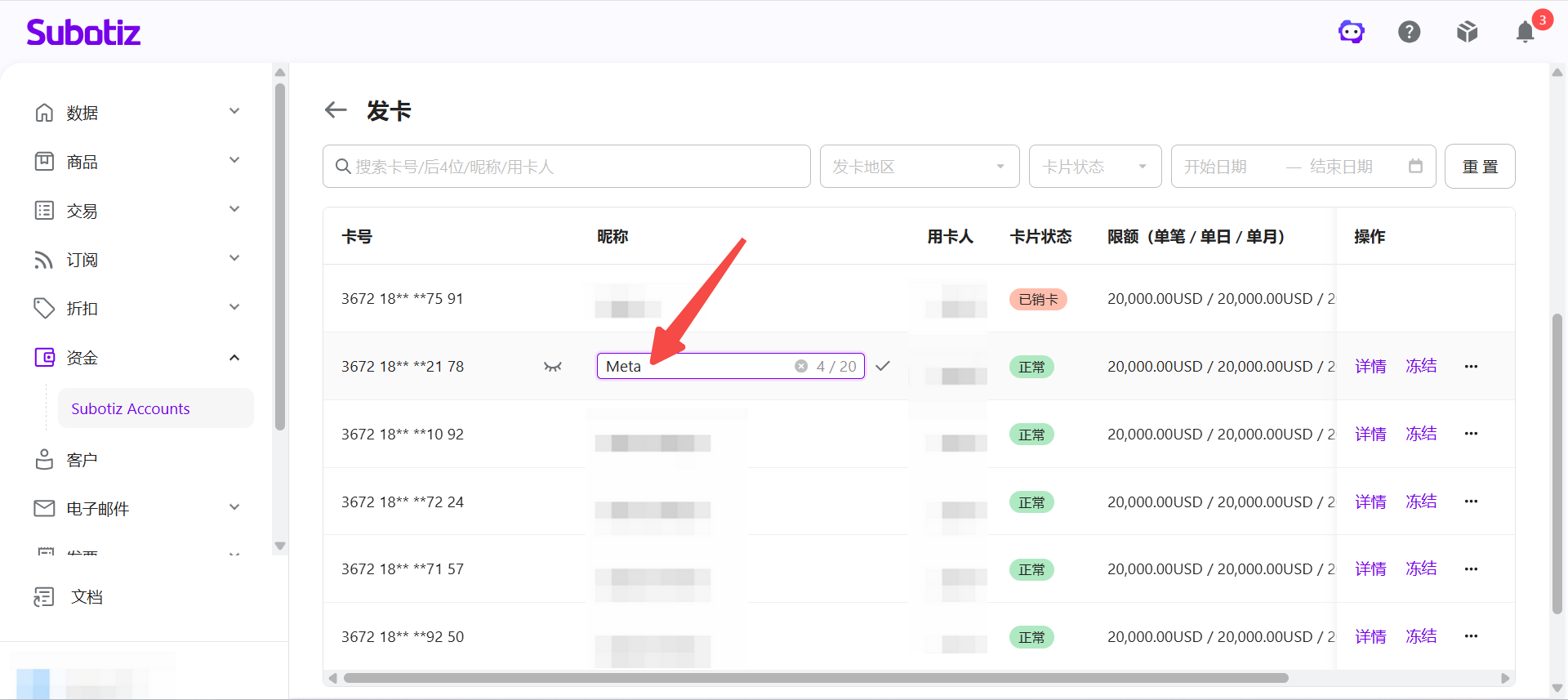Open the calendar icon in date range
Screen dimensions: 1568x700
1415,167
